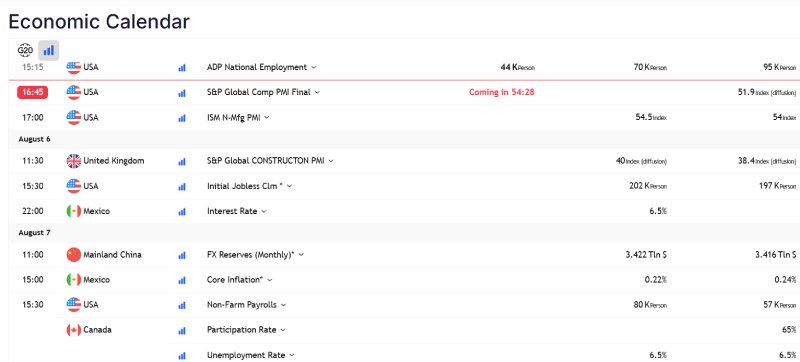Click the 3.422 Tln $ forecast value

646,254
